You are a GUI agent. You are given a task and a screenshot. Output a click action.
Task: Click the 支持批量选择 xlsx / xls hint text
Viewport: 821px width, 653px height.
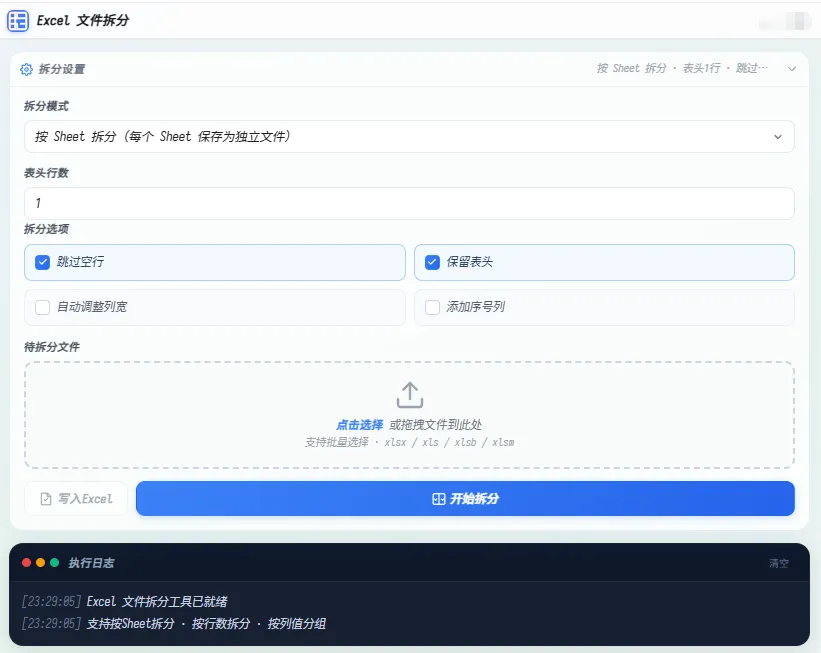click(x=409, y=442)
